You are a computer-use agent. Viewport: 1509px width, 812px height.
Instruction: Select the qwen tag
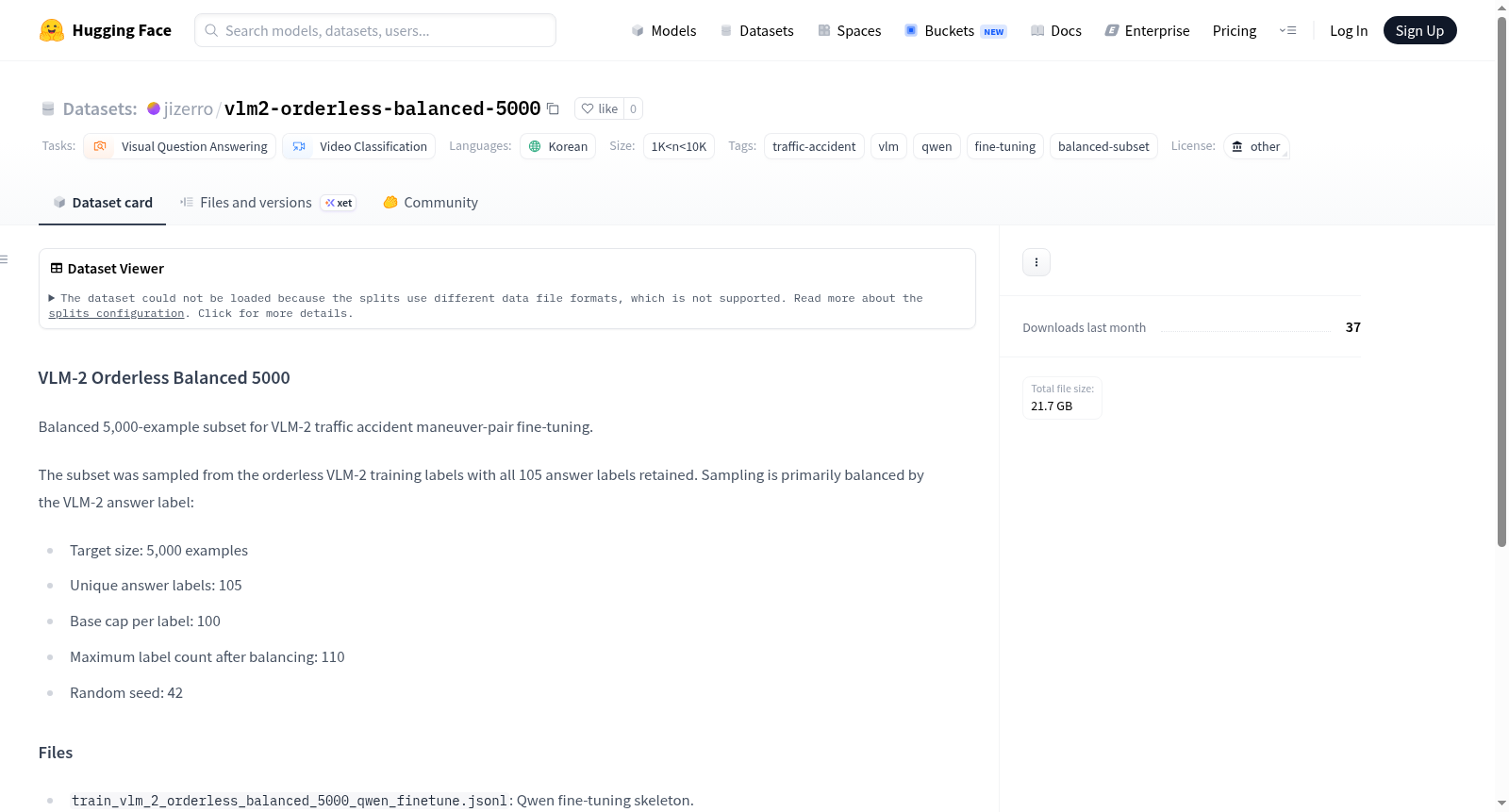pos(937,146)
